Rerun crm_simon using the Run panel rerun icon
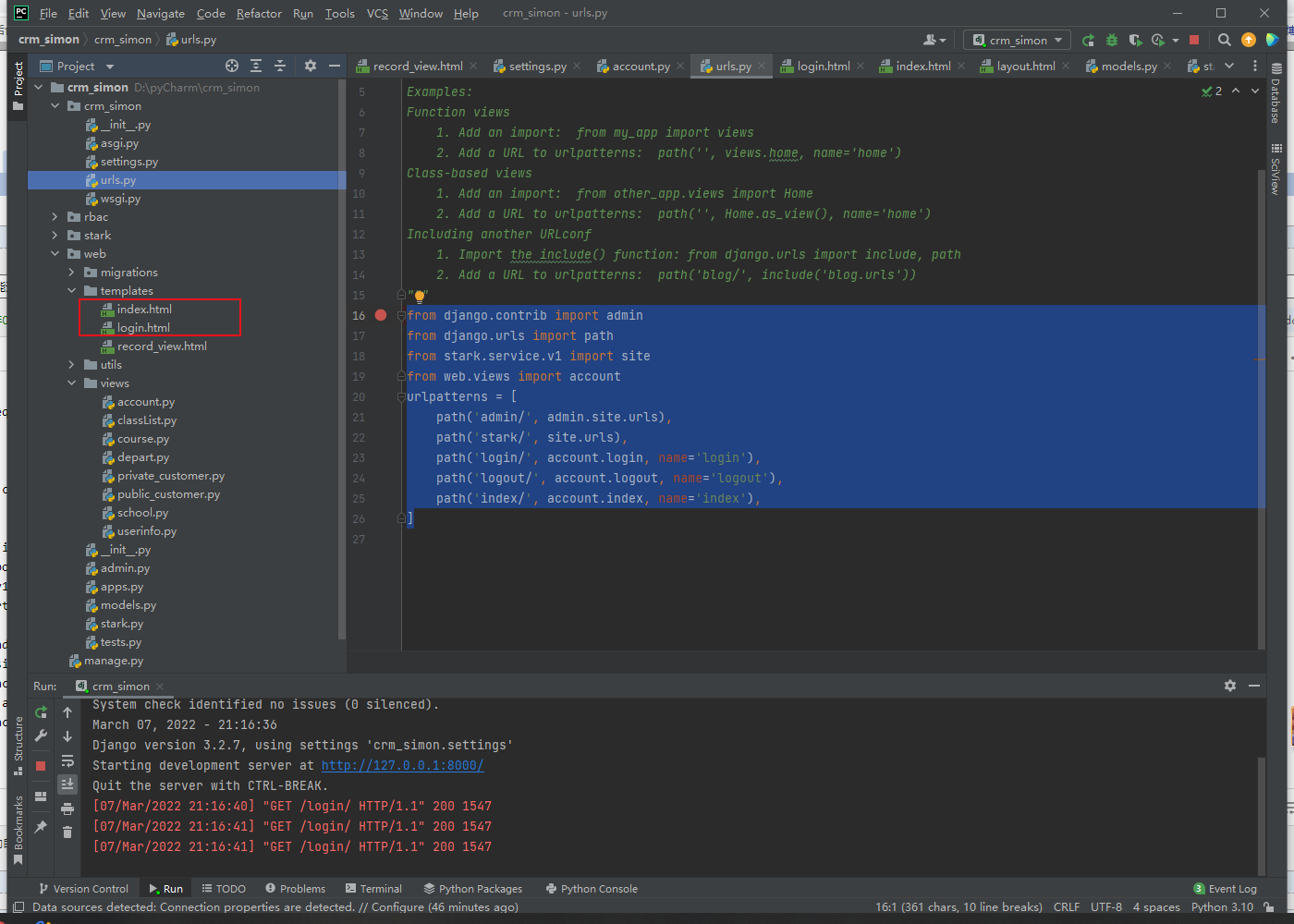Image resolution: width=1294 pixels, height=924 pixels. coord(41,712)
